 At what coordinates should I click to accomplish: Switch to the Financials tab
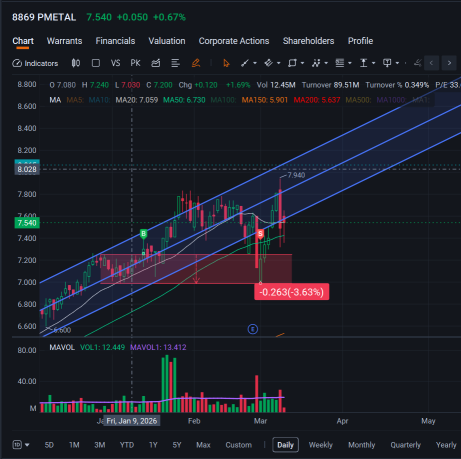[115, 41]
